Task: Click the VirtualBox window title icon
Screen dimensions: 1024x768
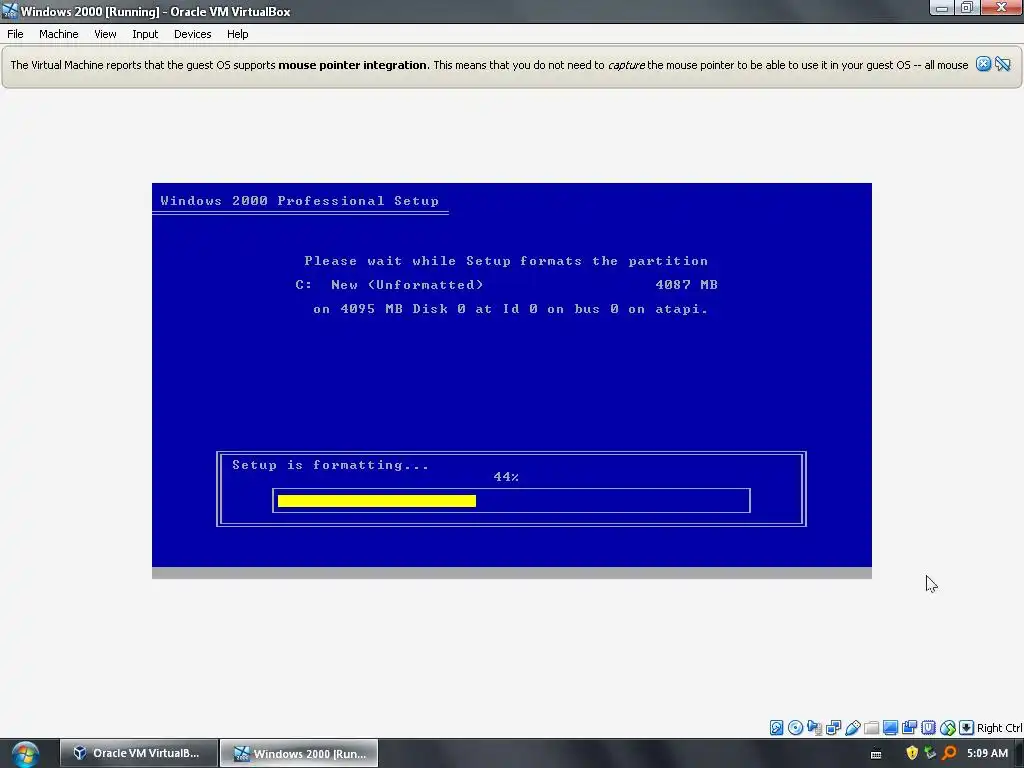Action: [x=10, y=11]
